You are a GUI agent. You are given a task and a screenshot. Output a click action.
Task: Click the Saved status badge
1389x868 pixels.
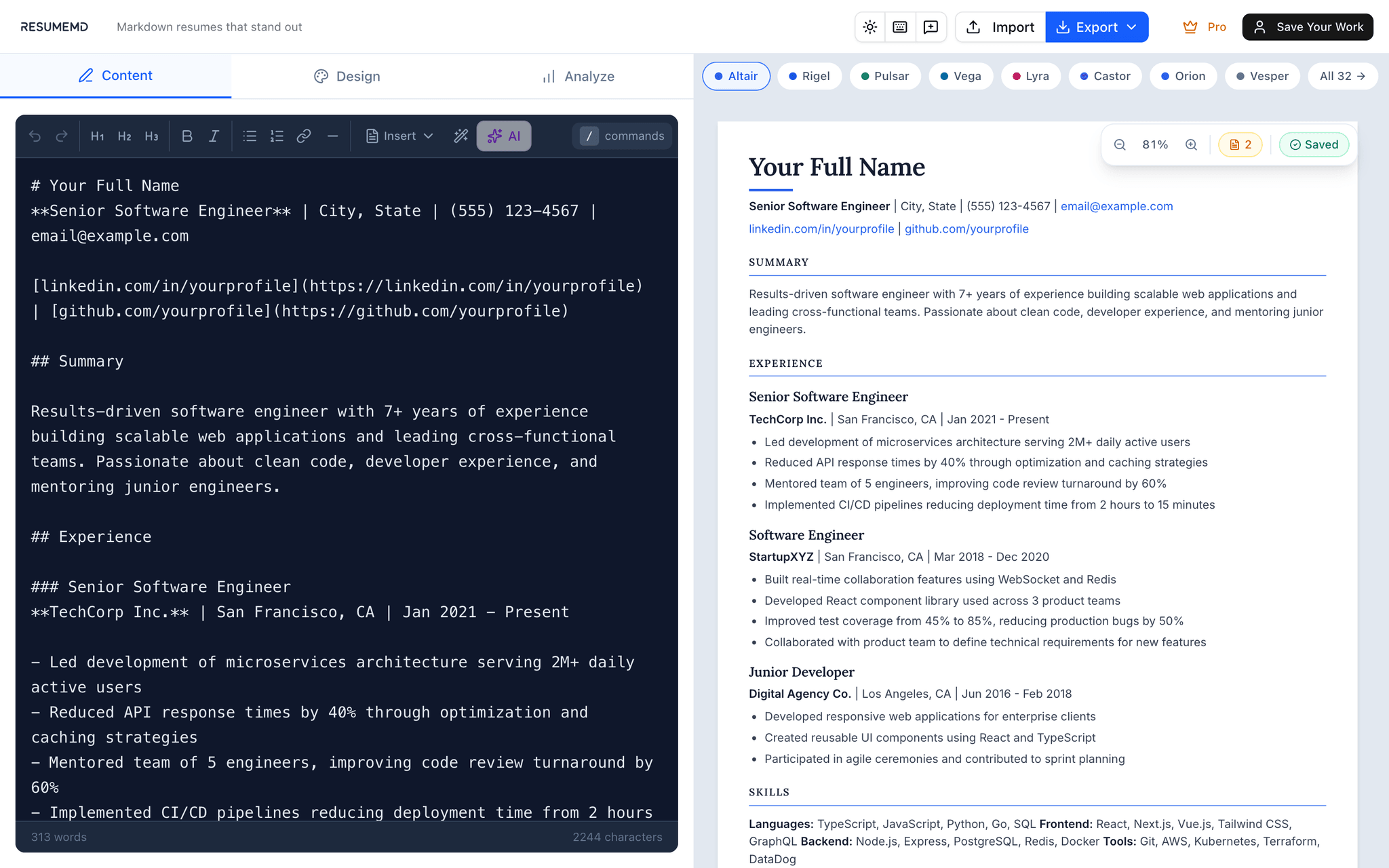click(1314, 144)
